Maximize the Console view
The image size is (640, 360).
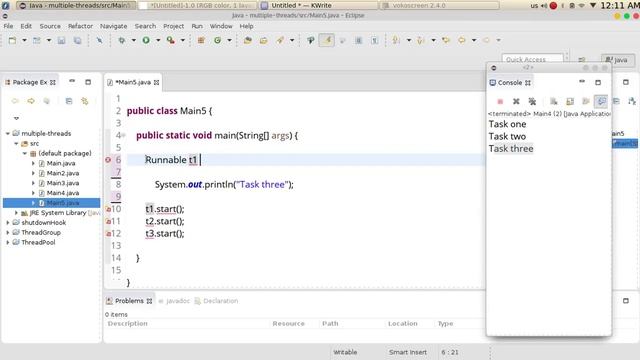pos(598,82)
